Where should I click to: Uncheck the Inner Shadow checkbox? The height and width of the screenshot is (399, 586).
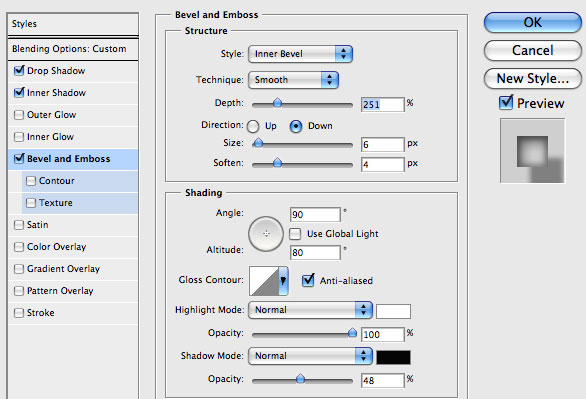click(x=19, y=93)
